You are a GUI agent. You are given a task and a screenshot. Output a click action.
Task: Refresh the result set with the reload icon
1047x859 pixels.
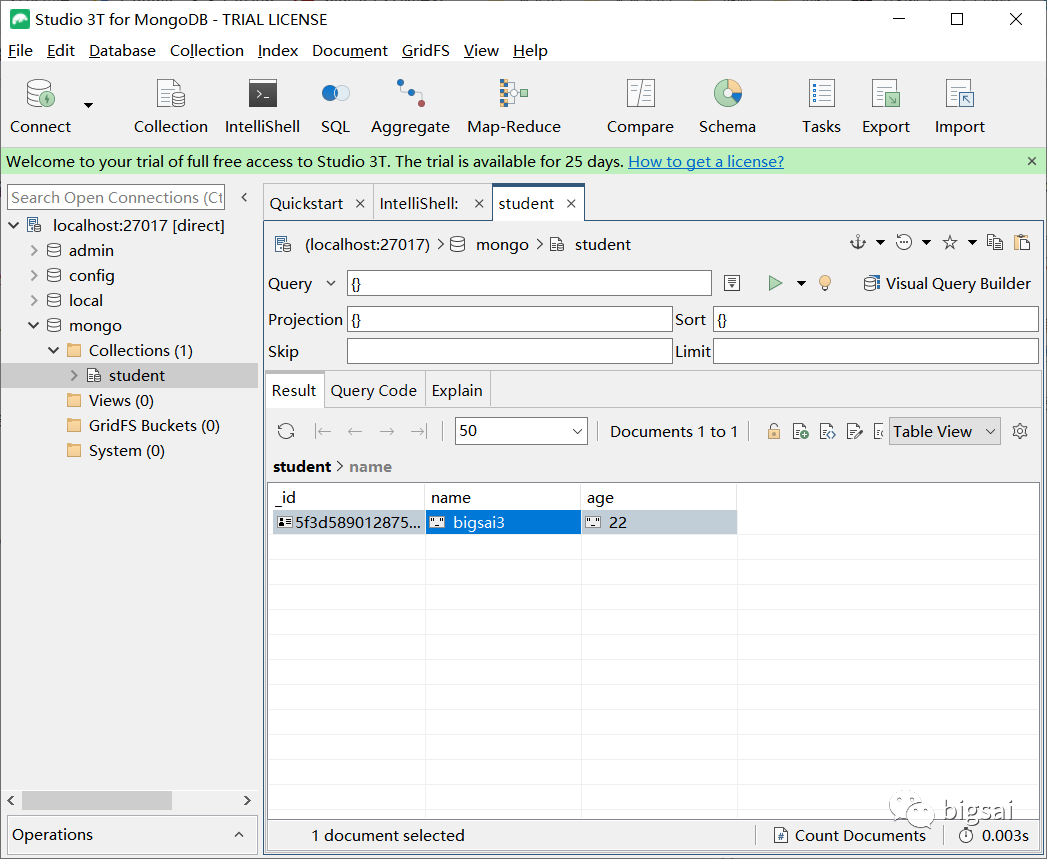coord(286,432)
